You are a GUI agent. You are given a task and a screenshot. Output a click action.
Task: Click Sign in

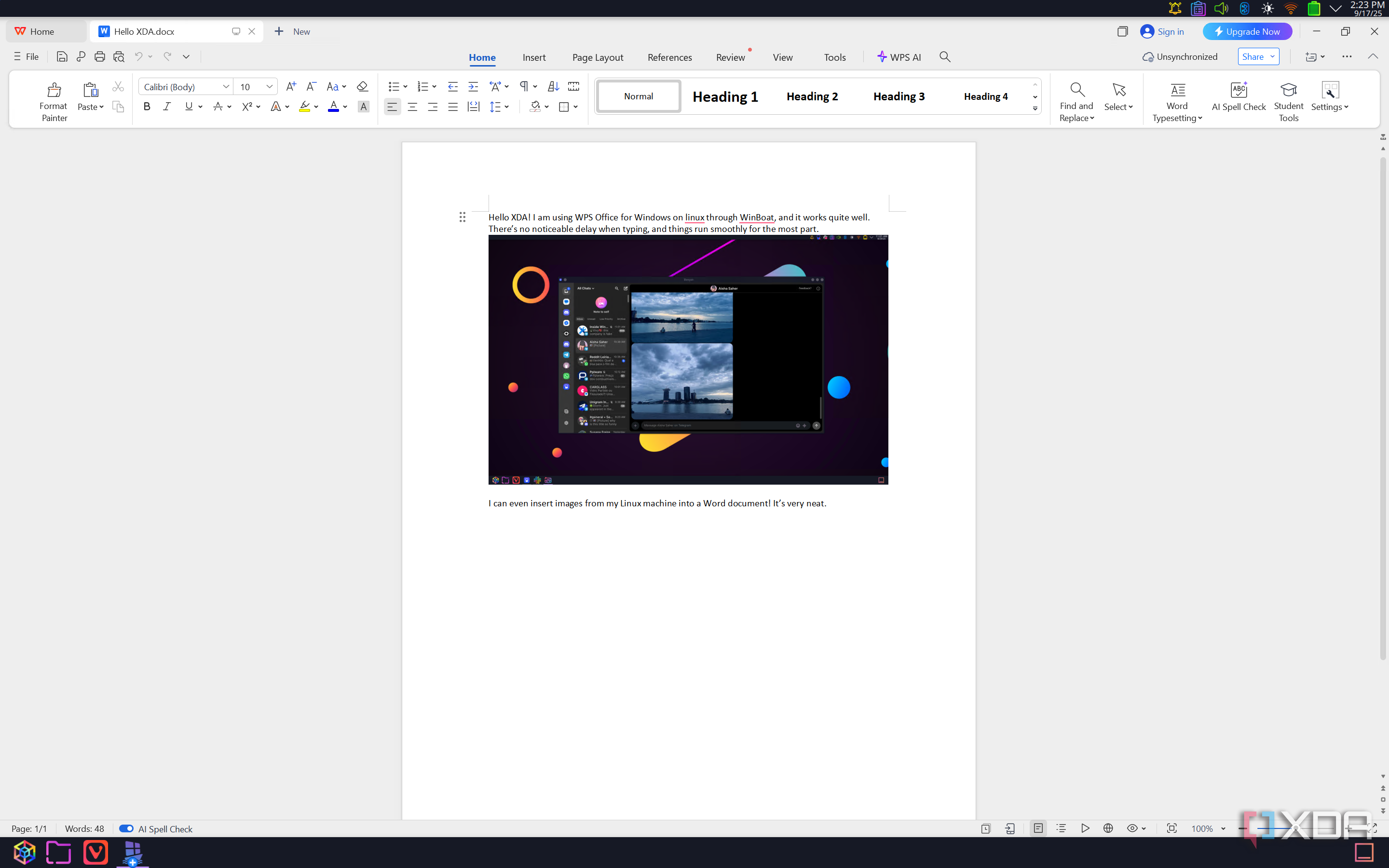click(1162, 31)
